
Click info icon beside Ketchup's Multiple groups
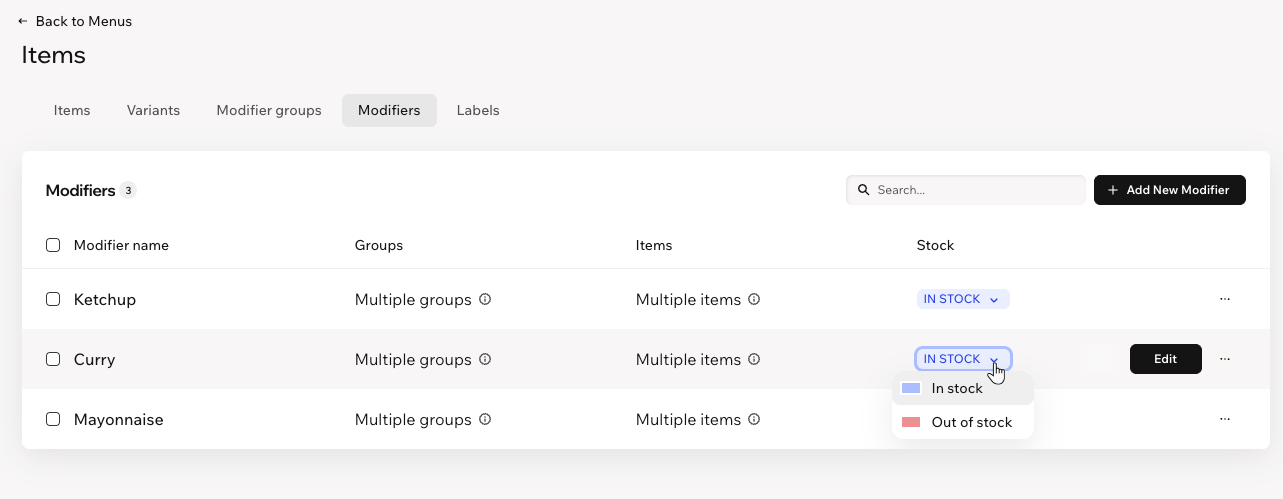point(485,299)
